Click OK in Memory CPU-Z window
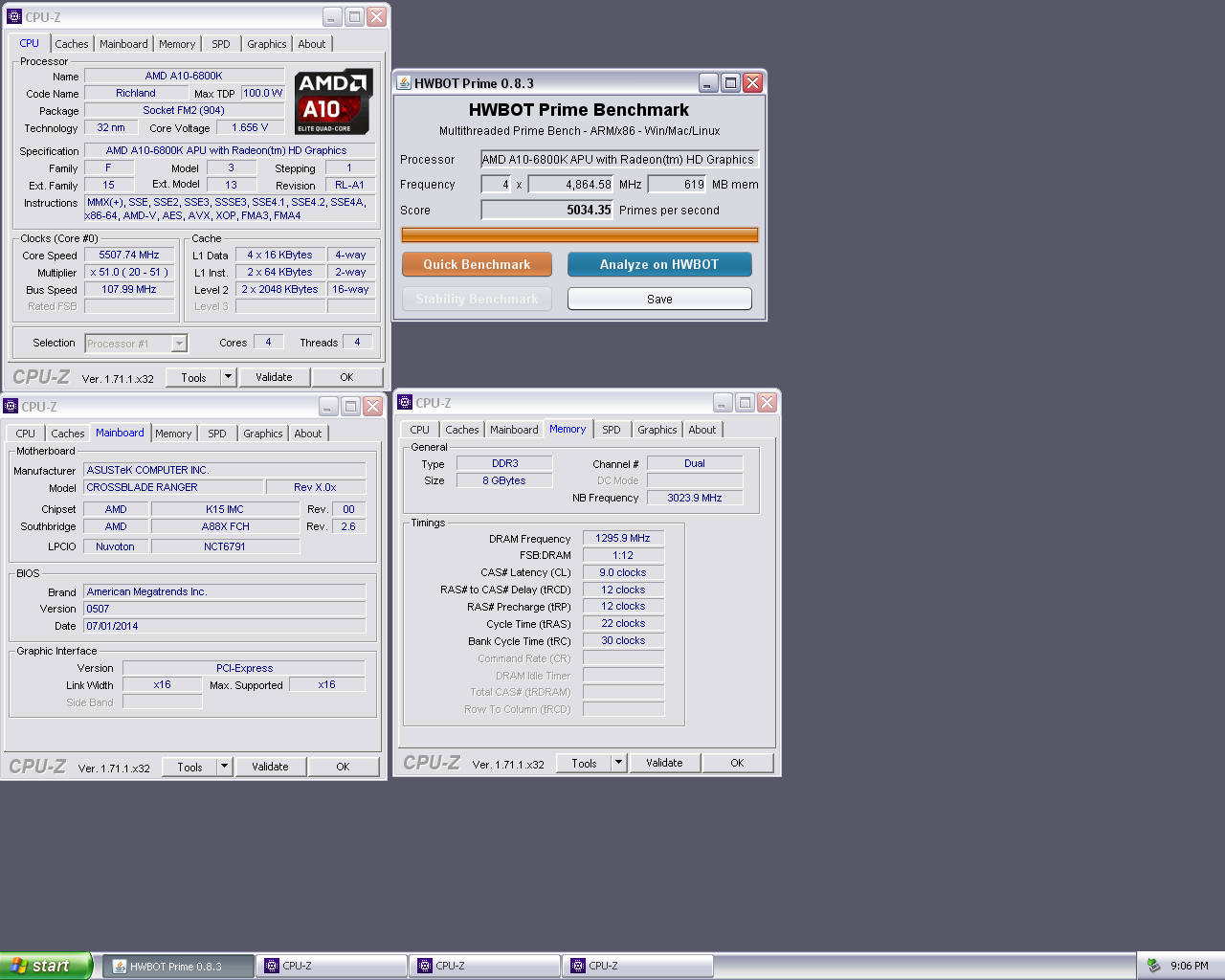The height and width of the screenshot is (980, 1225). point(737,763)
